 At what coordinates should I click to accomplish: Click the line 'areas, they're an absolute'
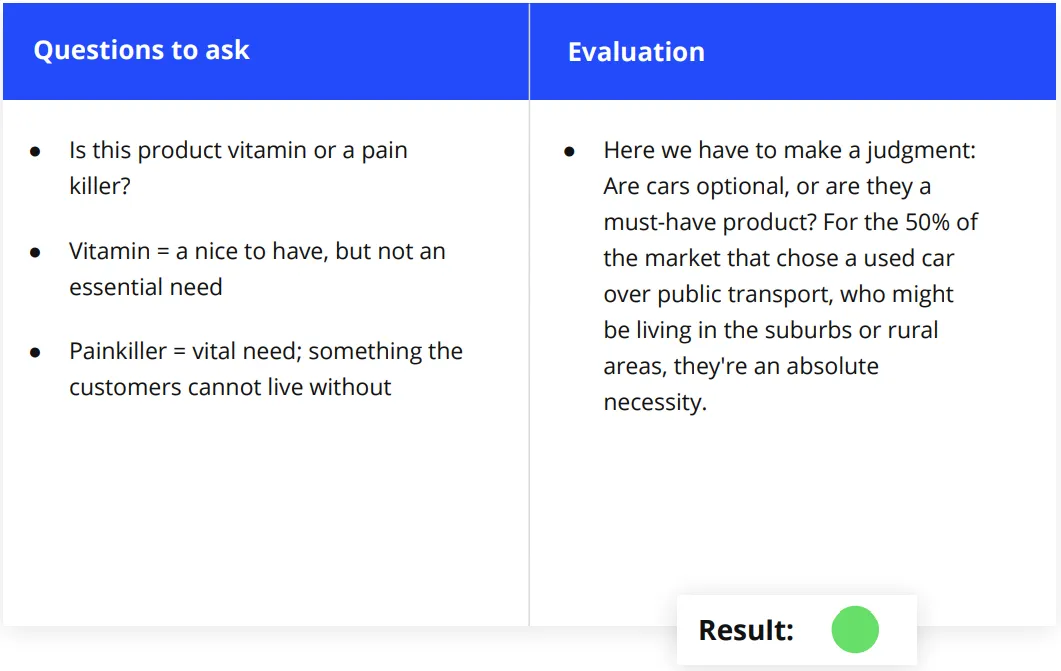coord(741,366)
